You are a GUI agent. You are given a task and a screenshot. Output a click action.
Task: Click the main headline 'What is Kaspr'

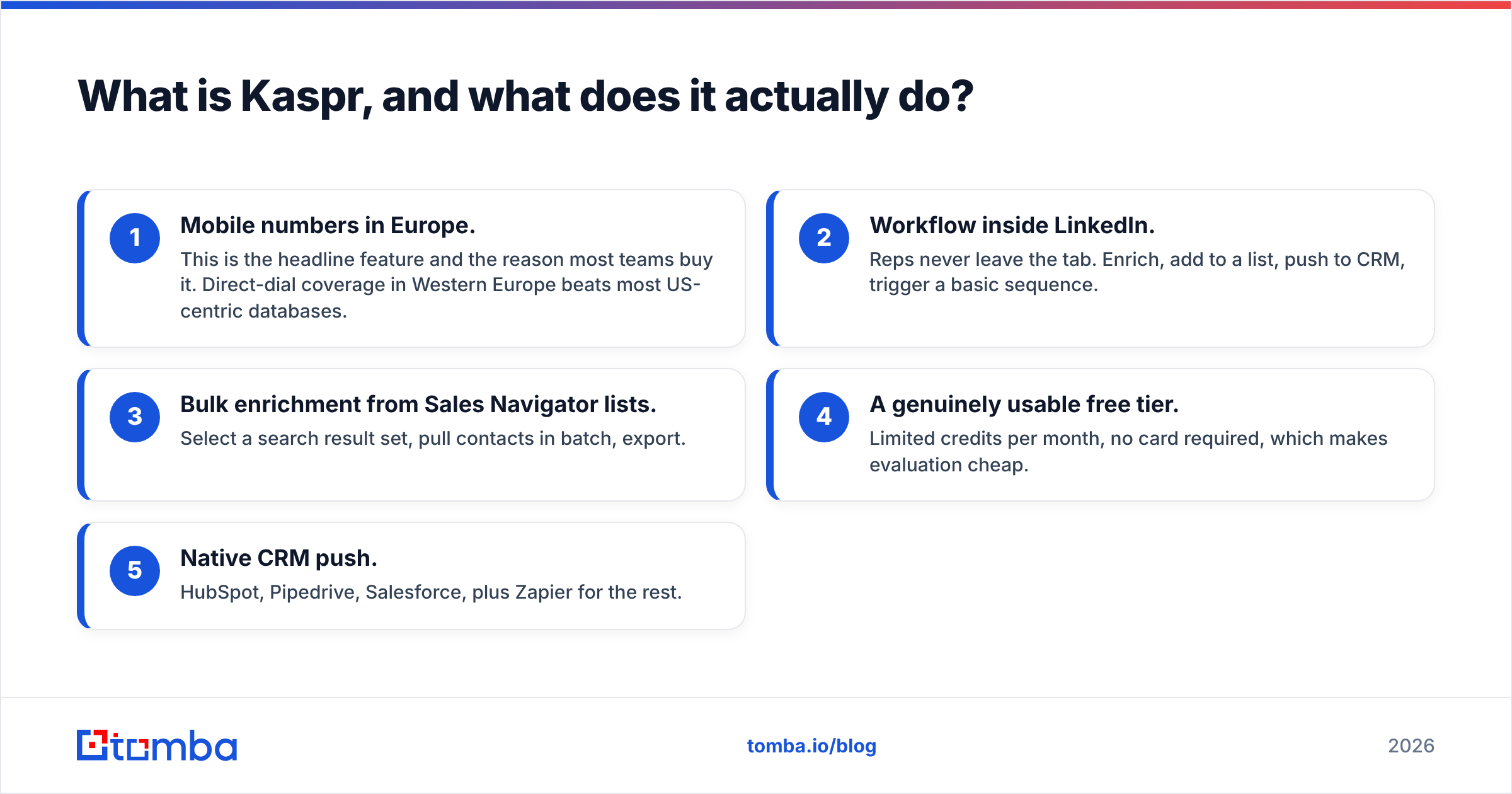pyautogui.click(x=525, y=97)
